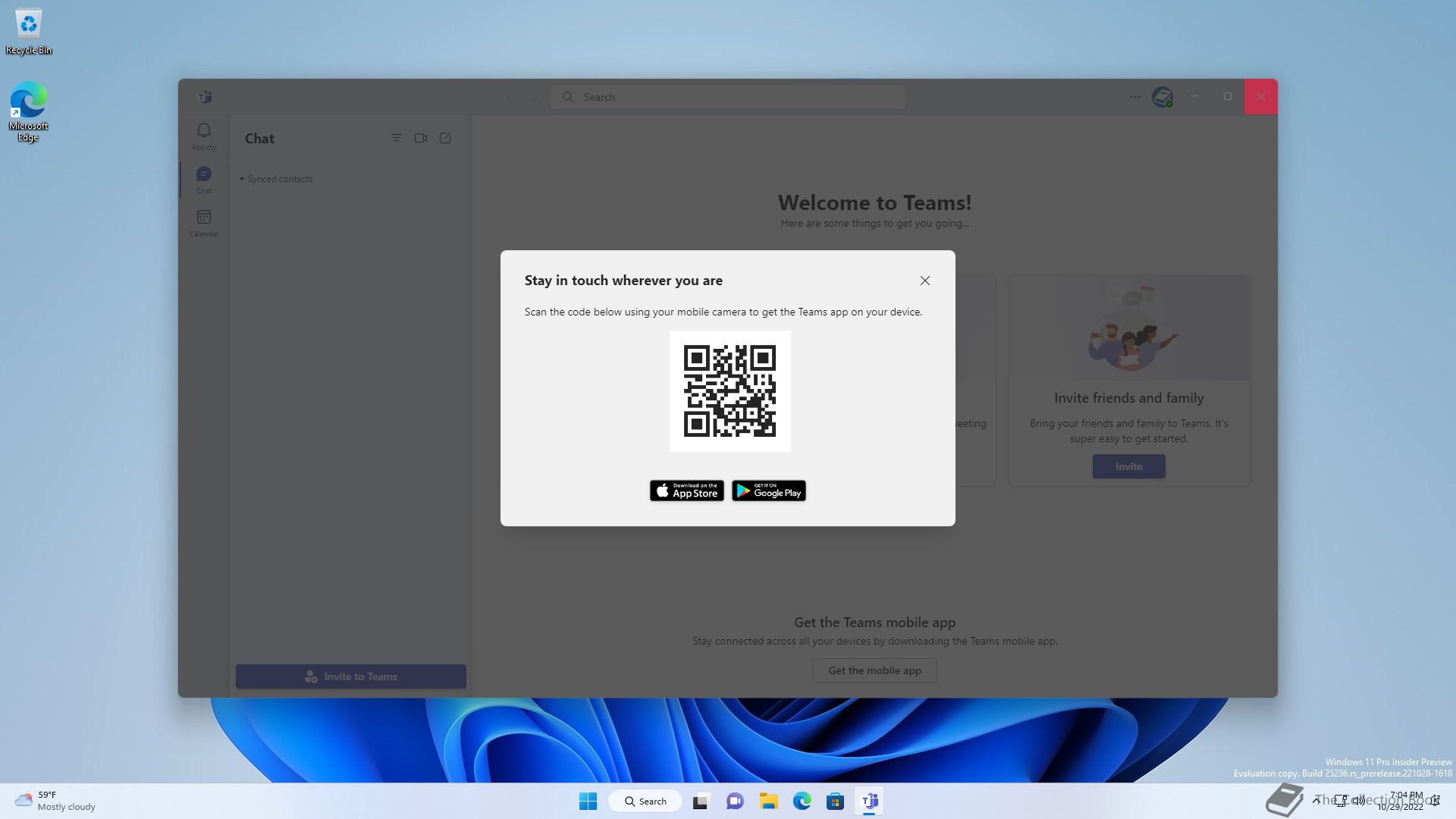Viewport: 1456px width, 819px height.
Task: Maximize the Teams window
Action: pos(1228,96)
